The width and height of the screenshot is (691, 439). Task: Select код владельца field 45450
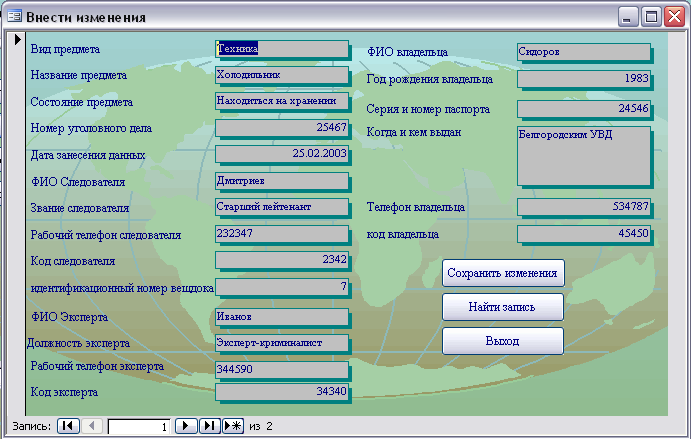coord(583,234)
